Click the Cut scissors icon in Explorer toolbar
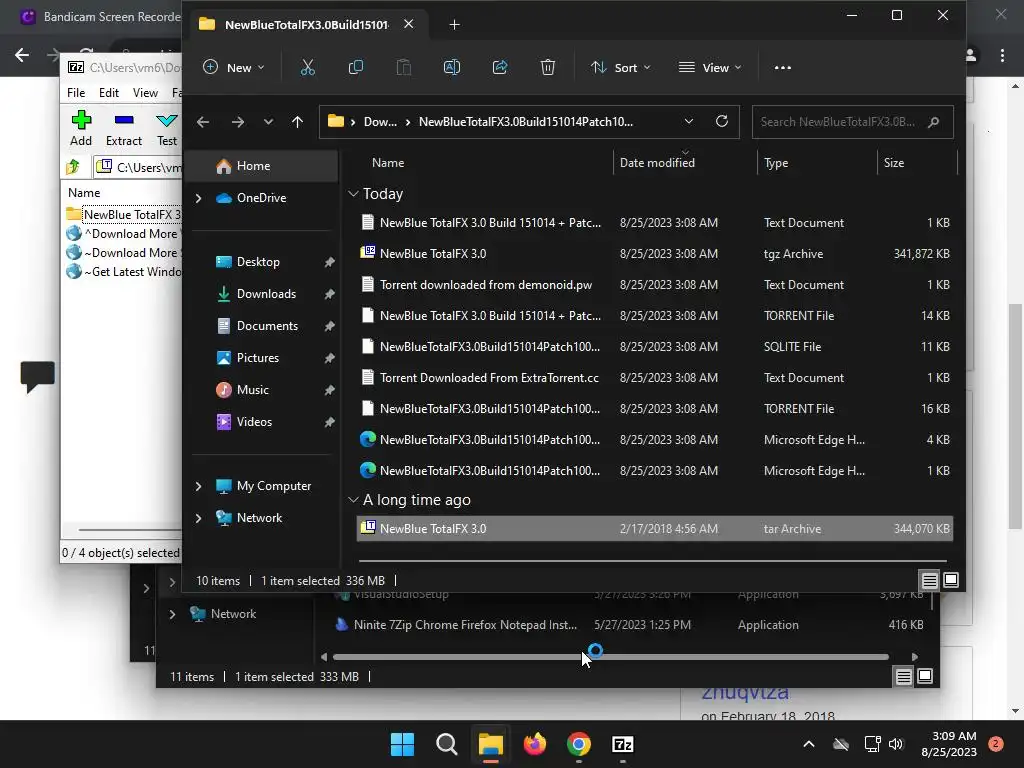This screenshot has height=768, width=1024. coord(308,67)
